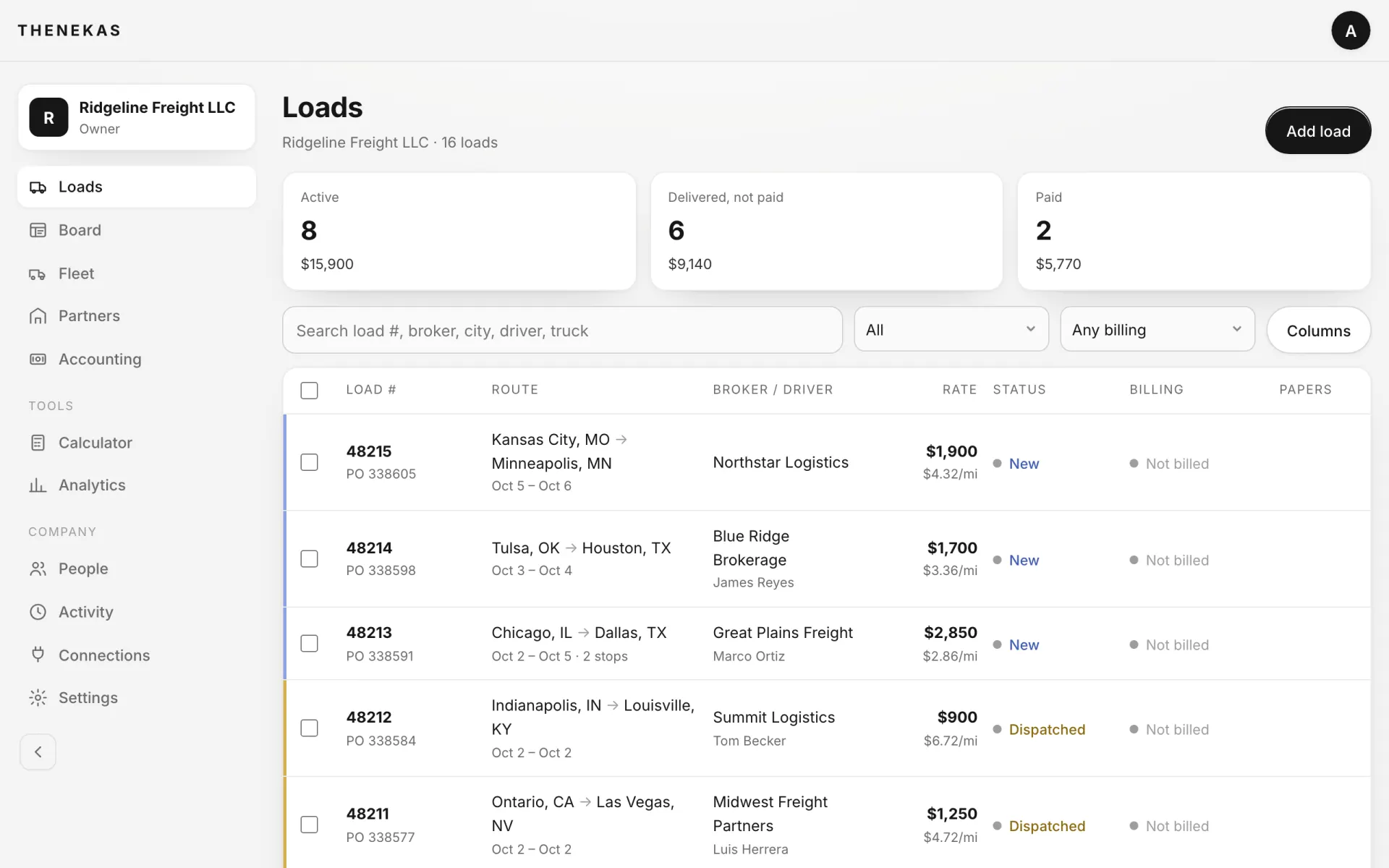The height and width of the screenshot is (868, 1389).
Task: Open the Ridgeline Freight LLC company switcher
Action: [137, 117]
